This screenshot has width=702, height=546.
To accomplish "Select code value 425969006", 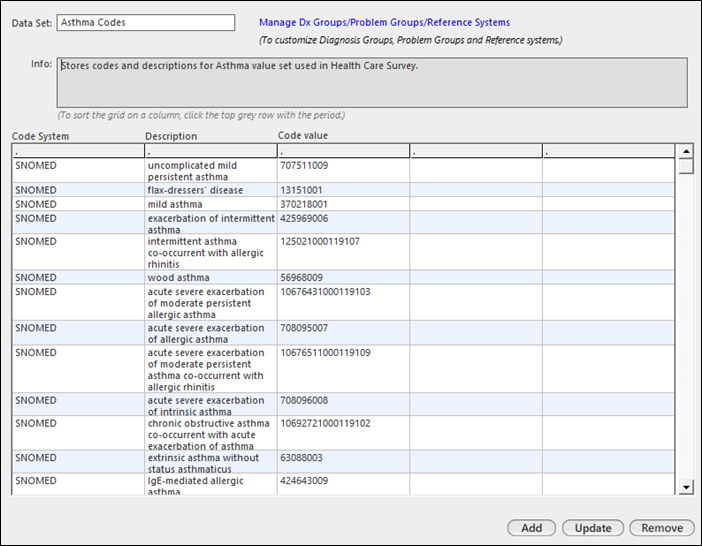I will (343, 223).
